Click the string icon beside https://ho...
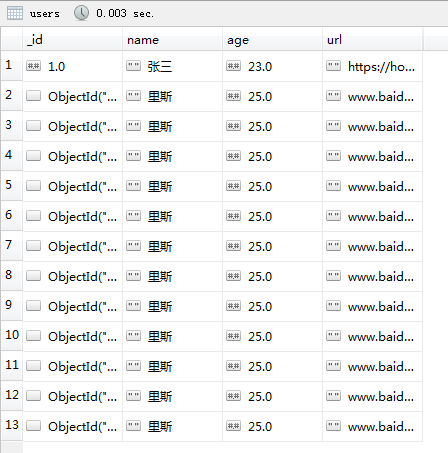 [x=333, y=66]
